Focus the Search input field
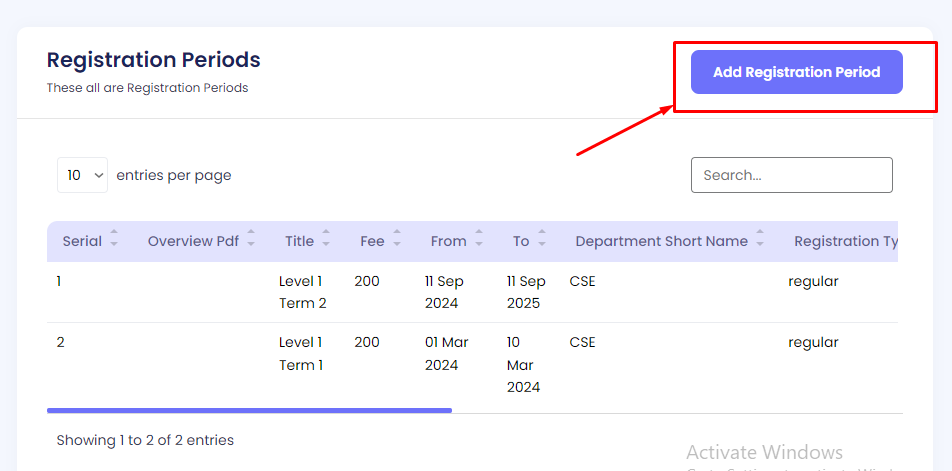The width and height of the screenshot is (952, 471). point(791,175)
